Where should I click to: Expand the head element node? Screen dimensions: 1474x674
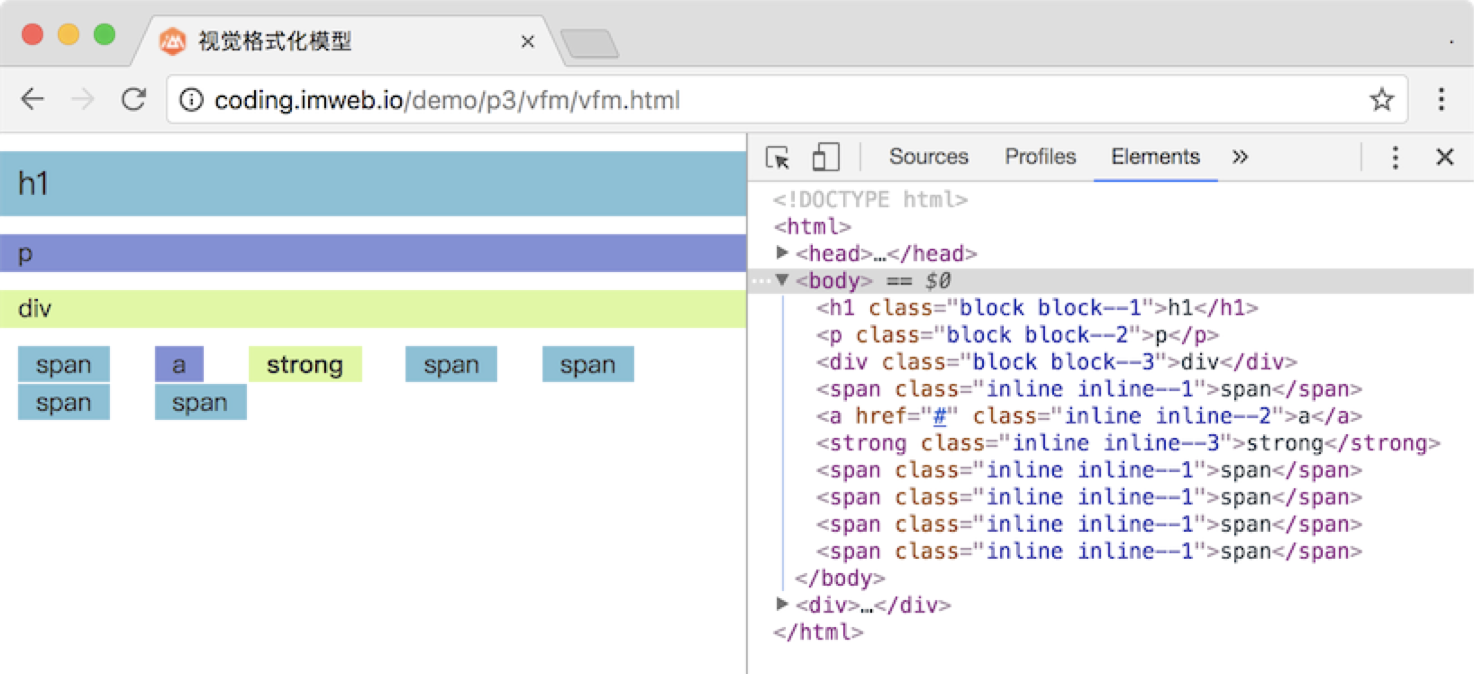783,253
